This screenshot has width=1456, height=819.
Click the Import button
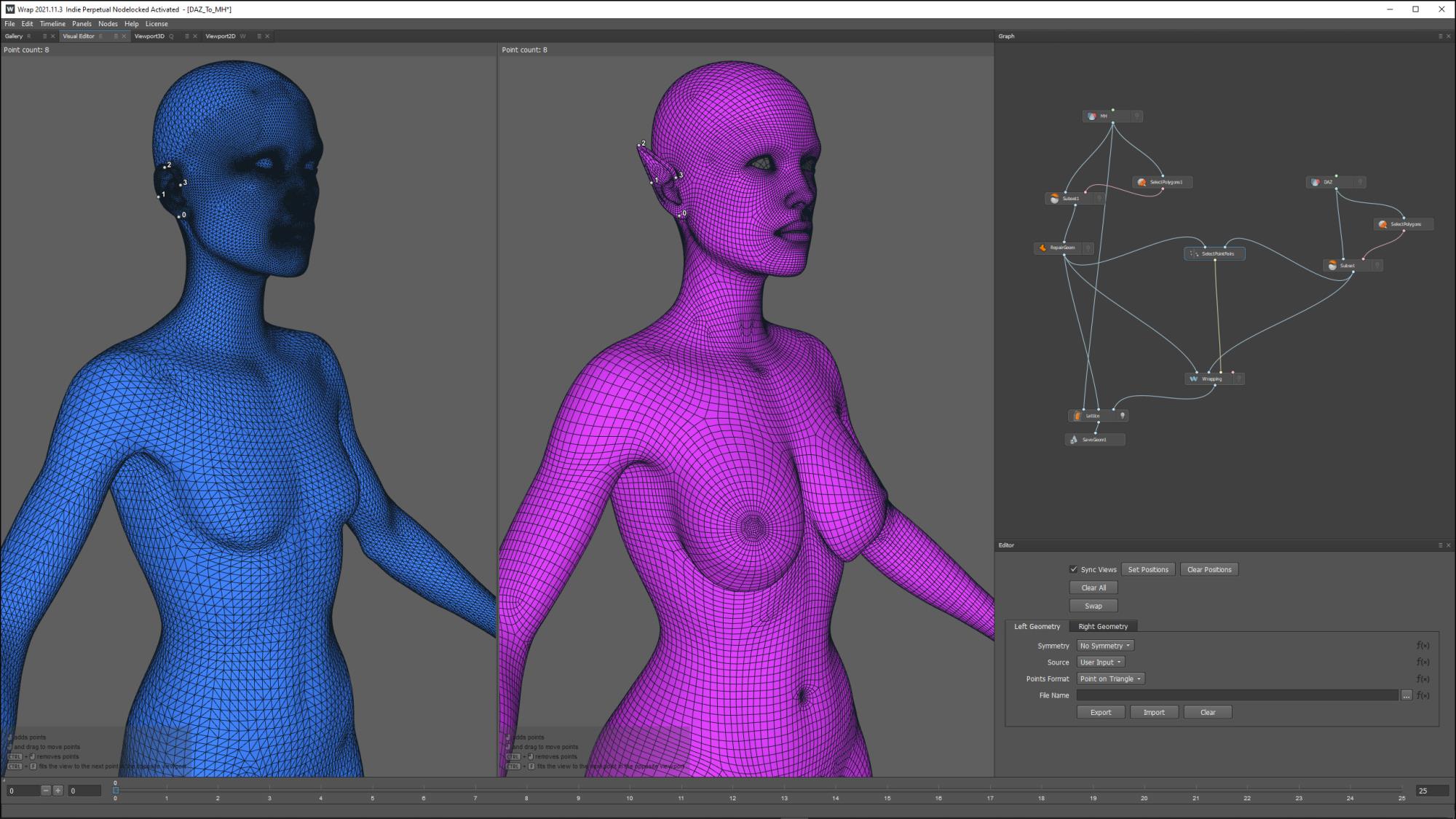tap(1154, 712)
